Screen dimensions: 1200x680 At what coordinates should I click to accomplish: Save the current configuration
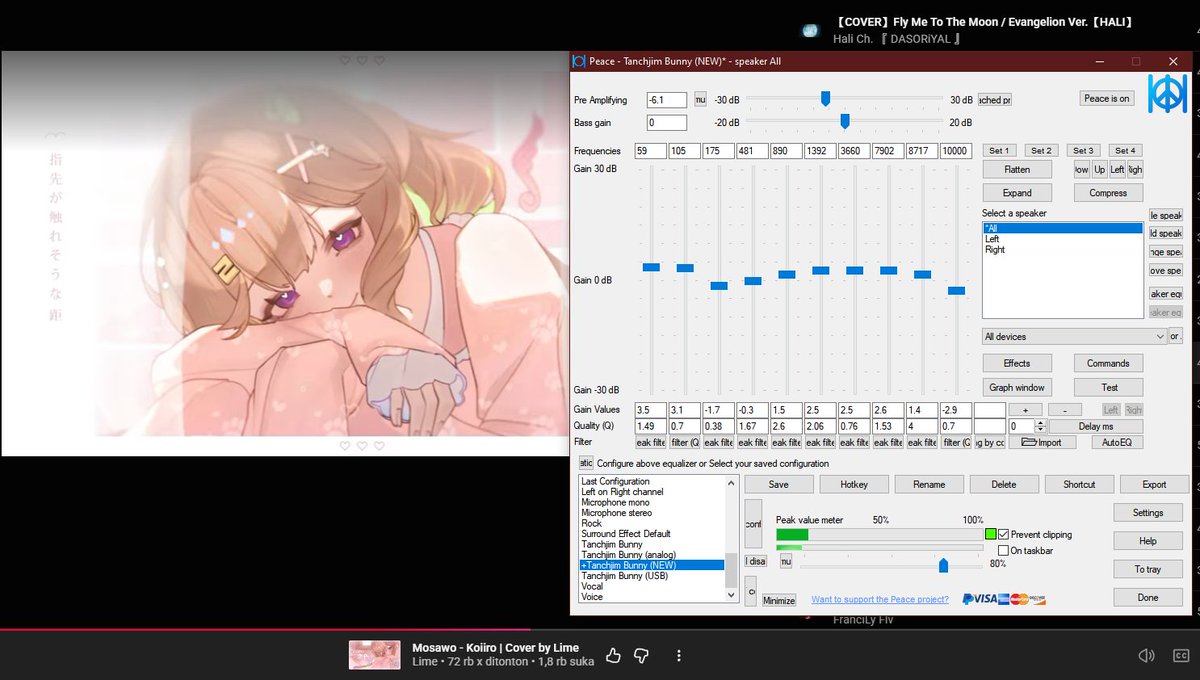(778, 484)
